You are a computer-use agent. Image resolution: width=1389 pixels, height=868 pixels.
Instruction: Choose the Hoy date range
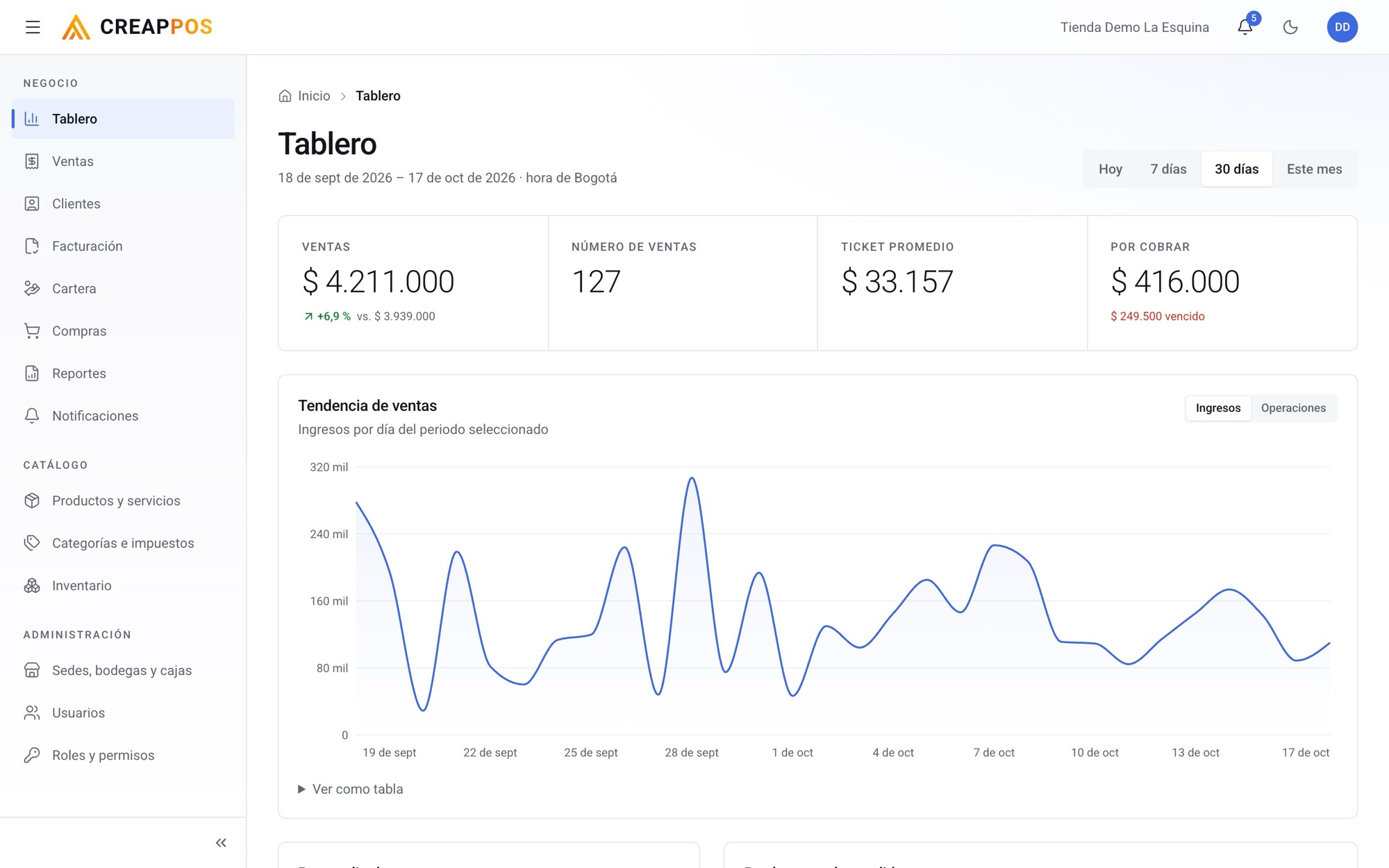(1111, 169)
